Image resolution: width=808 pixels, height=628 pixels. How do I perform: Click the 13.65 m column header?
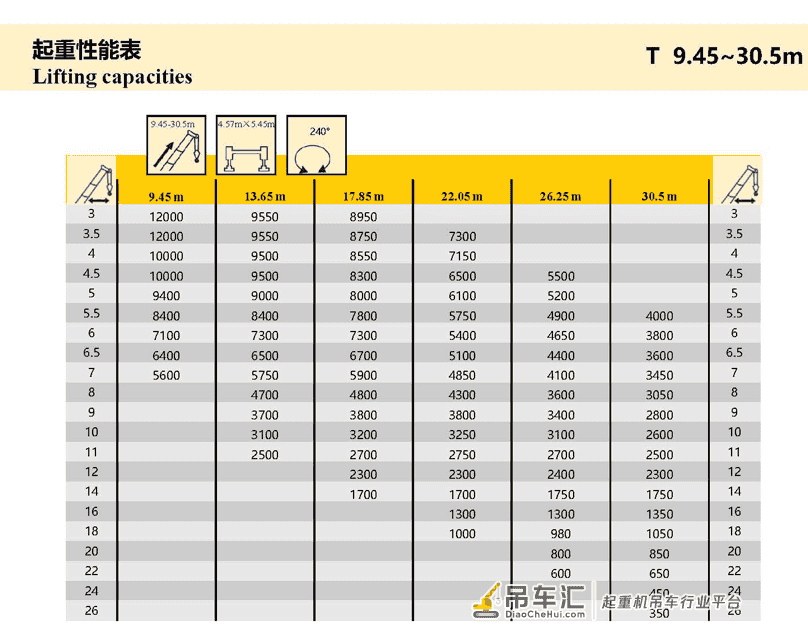point(265,196)
